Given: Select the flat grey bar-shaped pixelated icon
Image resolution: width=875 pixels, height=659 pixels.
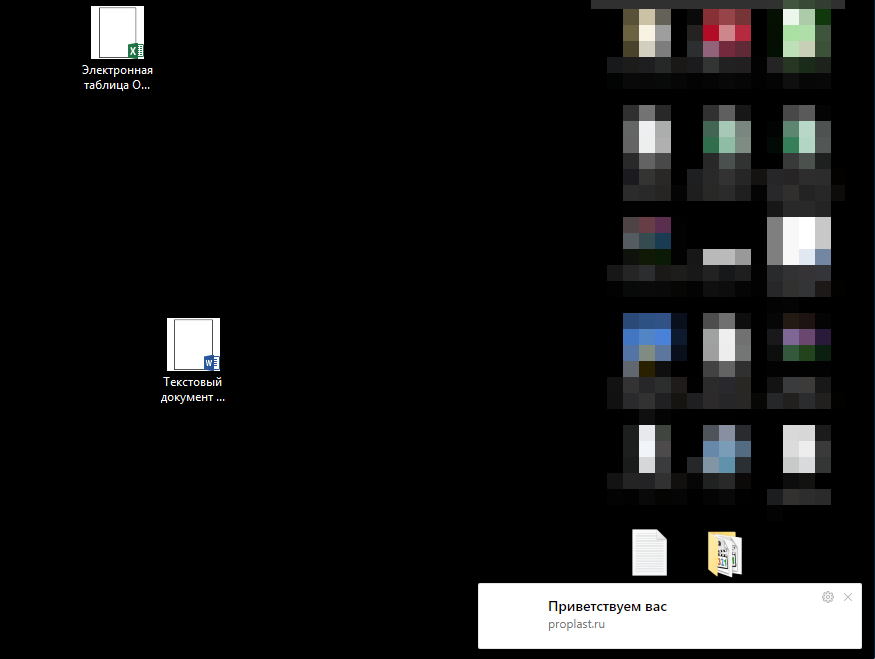Looking at the screenshot, I should click(x=726, y=257).
